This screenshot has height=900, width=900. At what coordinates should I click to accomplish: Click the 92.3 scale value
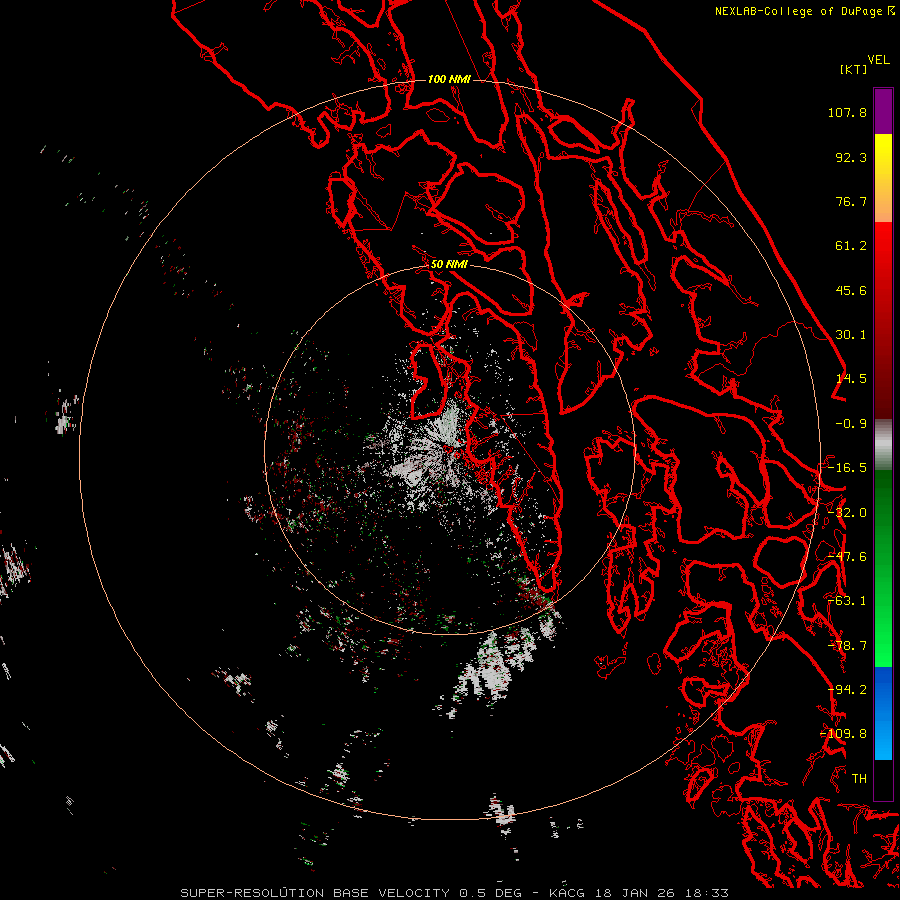click(x=851, y=157)
